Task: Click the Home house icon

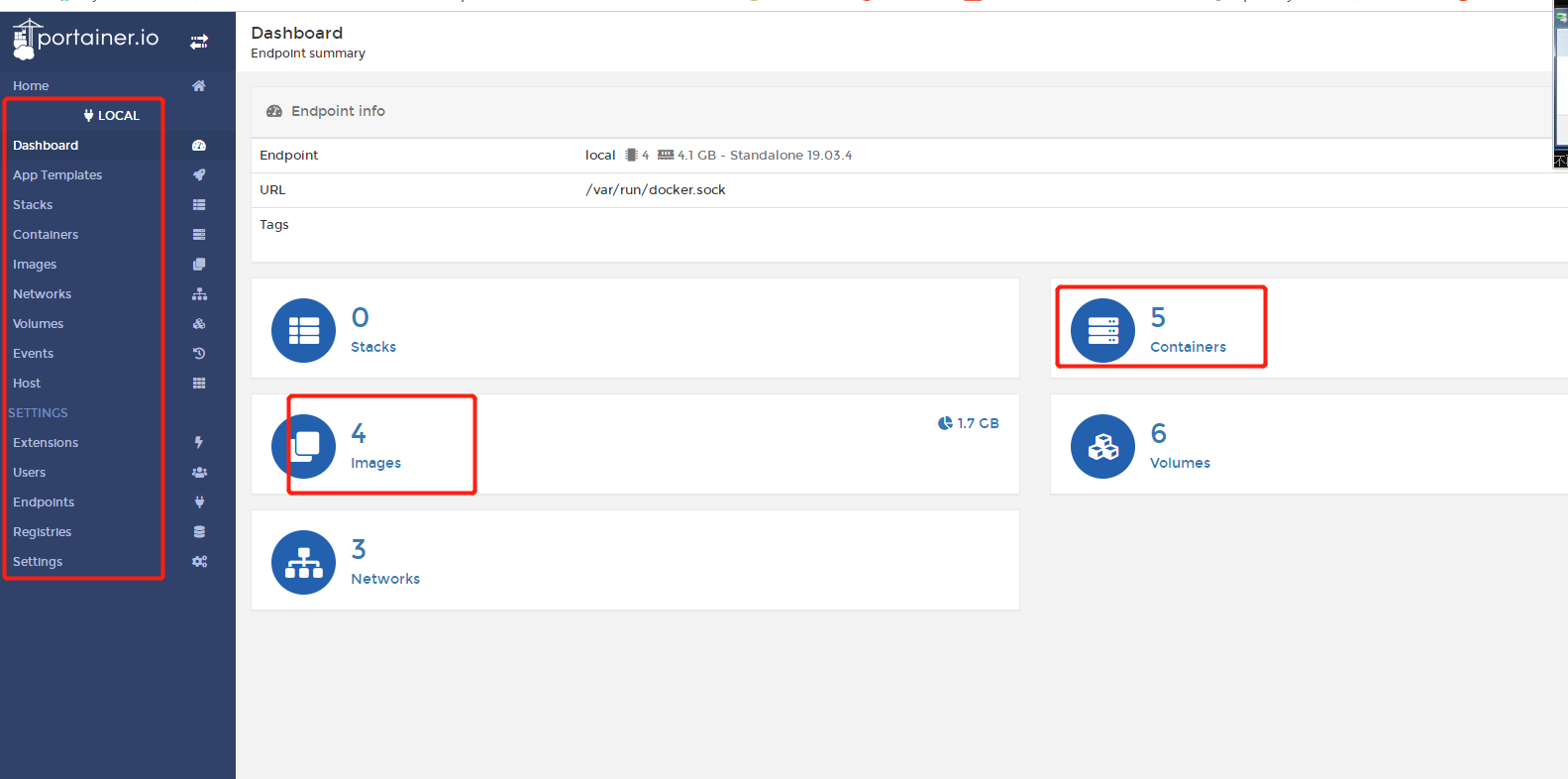Action: [x=199, y=86]
